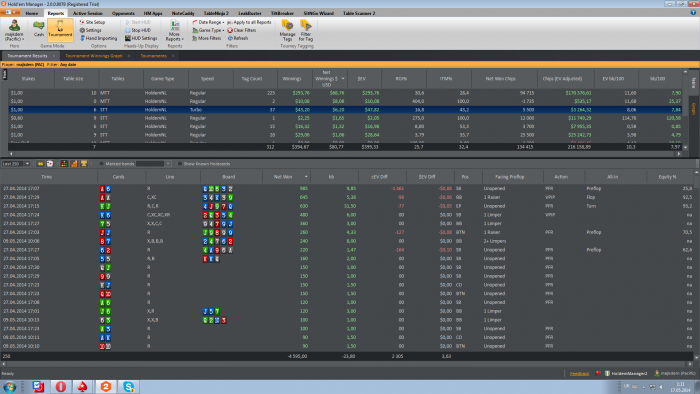Open Manage Tags
Screen dimensions: 700x394
coord(287,31)
